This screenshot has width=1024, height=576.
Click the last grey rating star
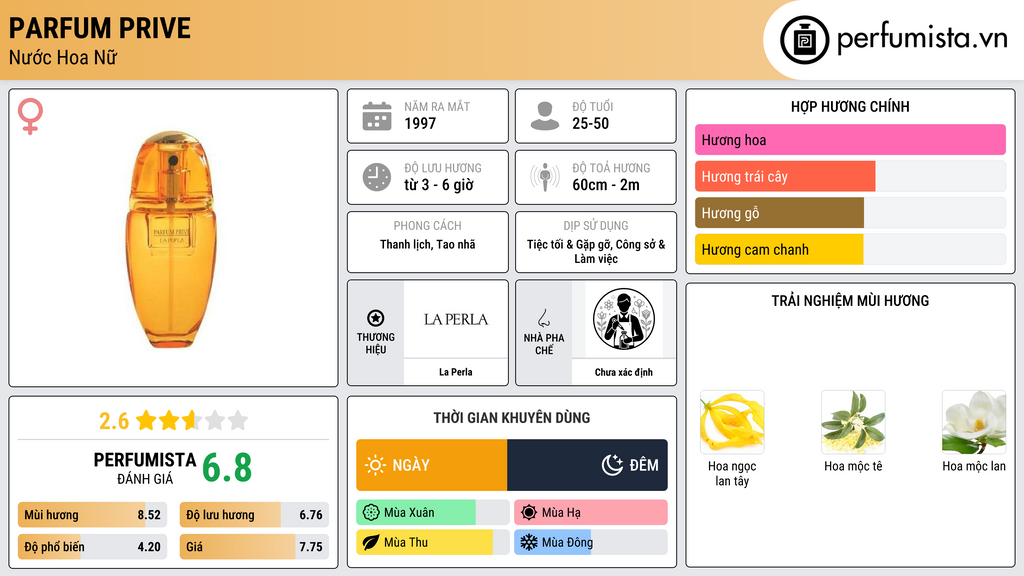(238, 420)
